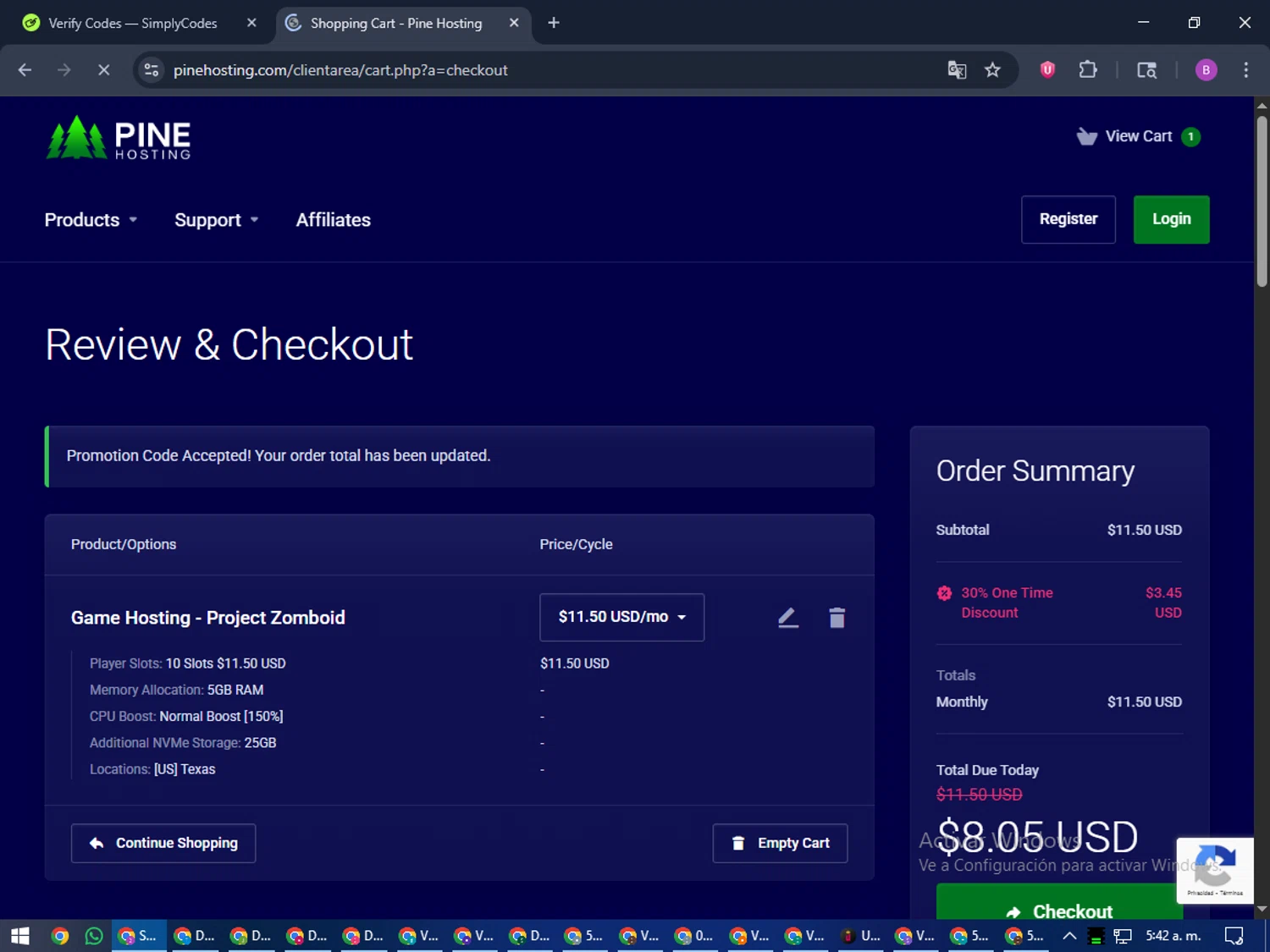Expand the Support menu
The width and height of the screenshot is (1270, 952).
tap(216, 220)
